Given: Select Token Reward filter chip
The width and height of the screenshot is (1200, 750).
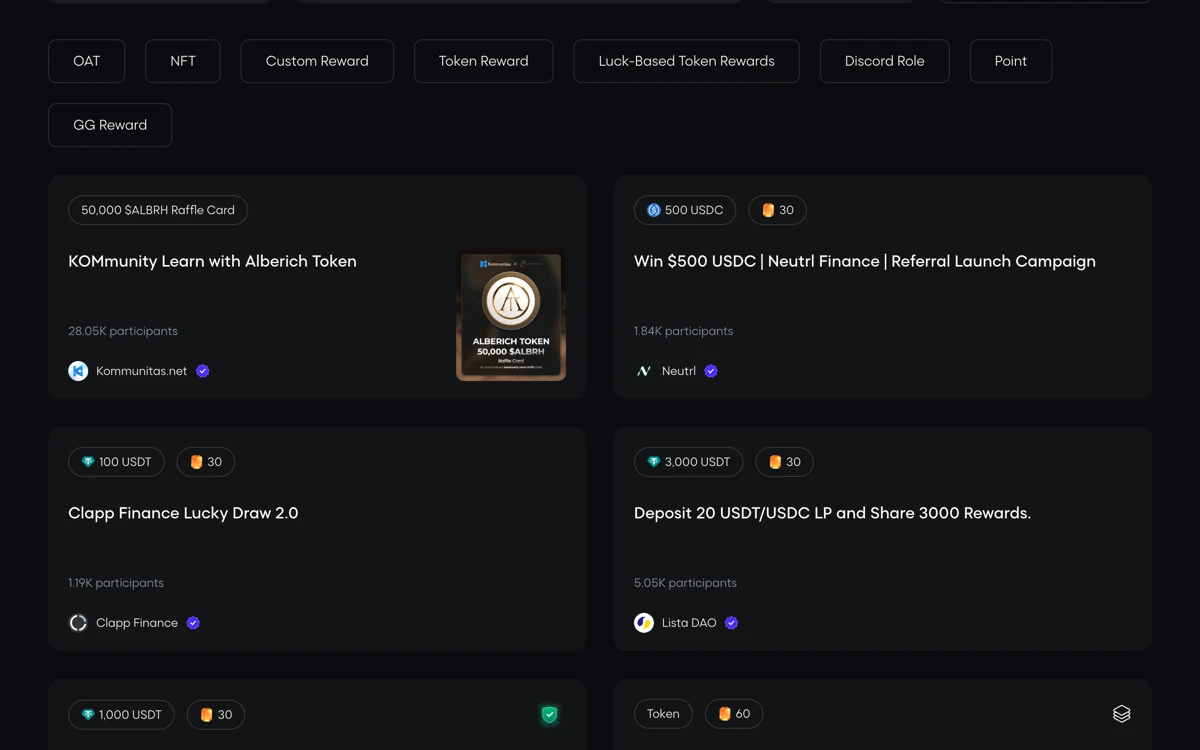Looking at the screenshot, I should point(484,61).
